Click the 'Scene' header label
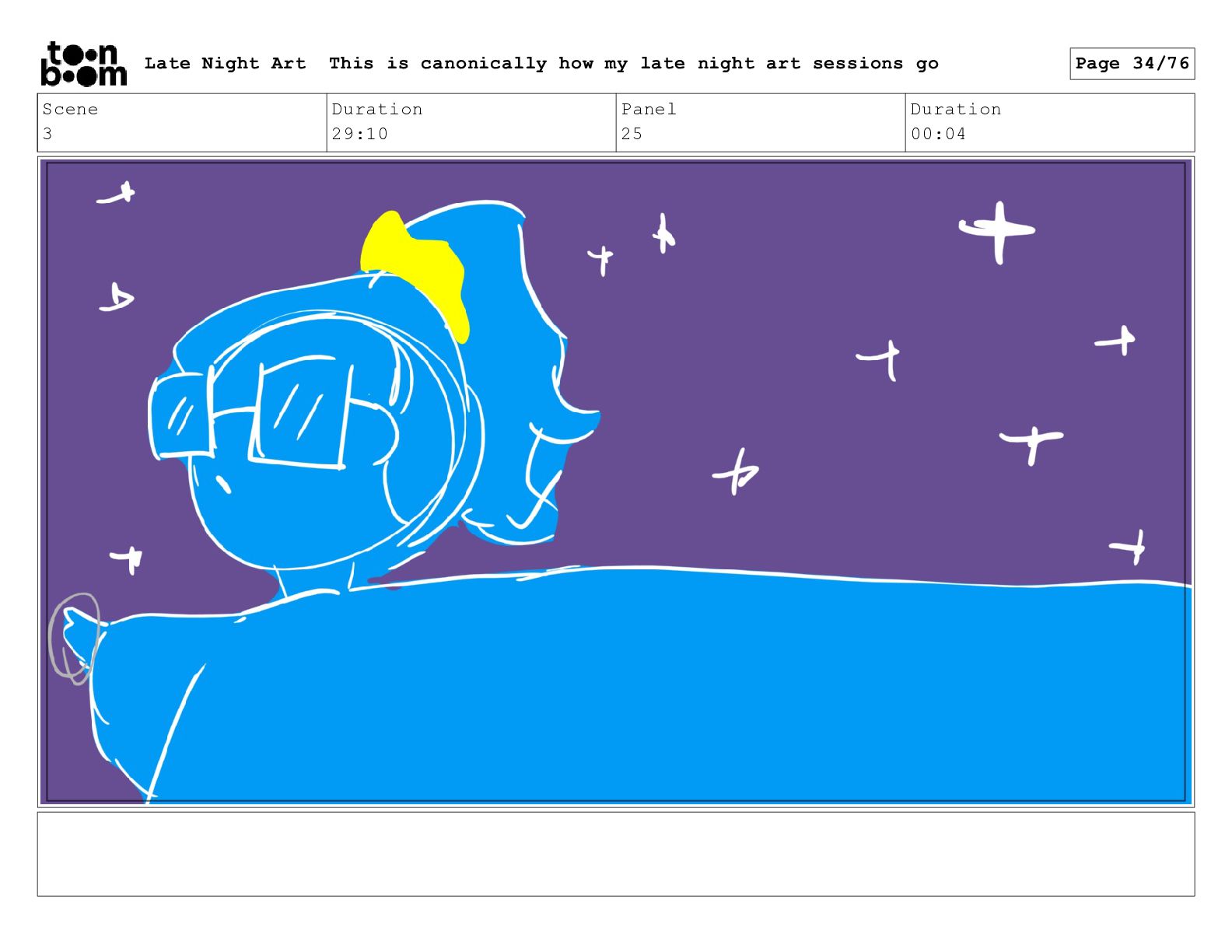1232x952 pixels. tap(70, 109)
